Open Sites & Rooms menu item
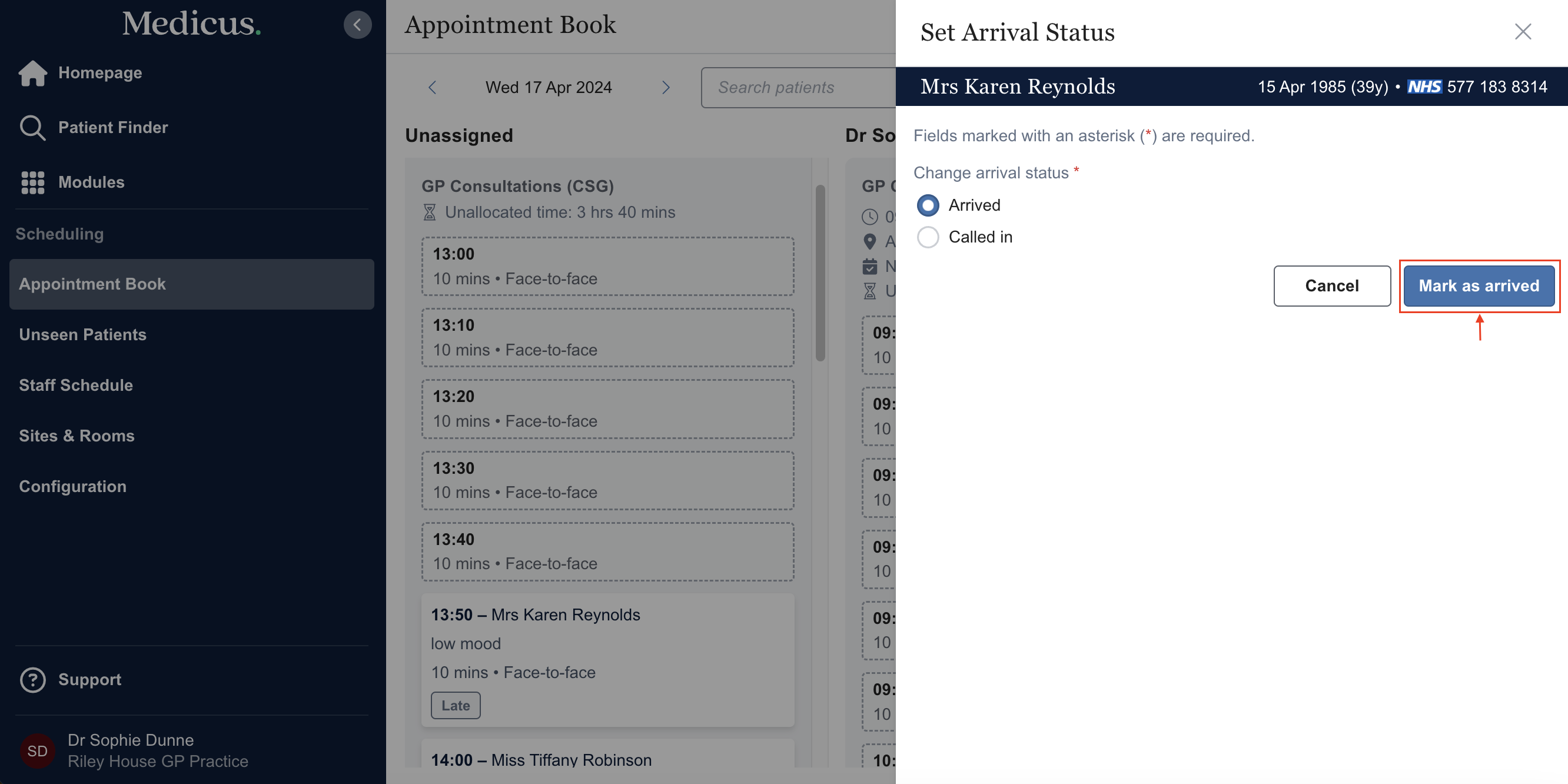Image resolution: width=1568 pixels, height=784 pixels. click(x=77, y=436)
